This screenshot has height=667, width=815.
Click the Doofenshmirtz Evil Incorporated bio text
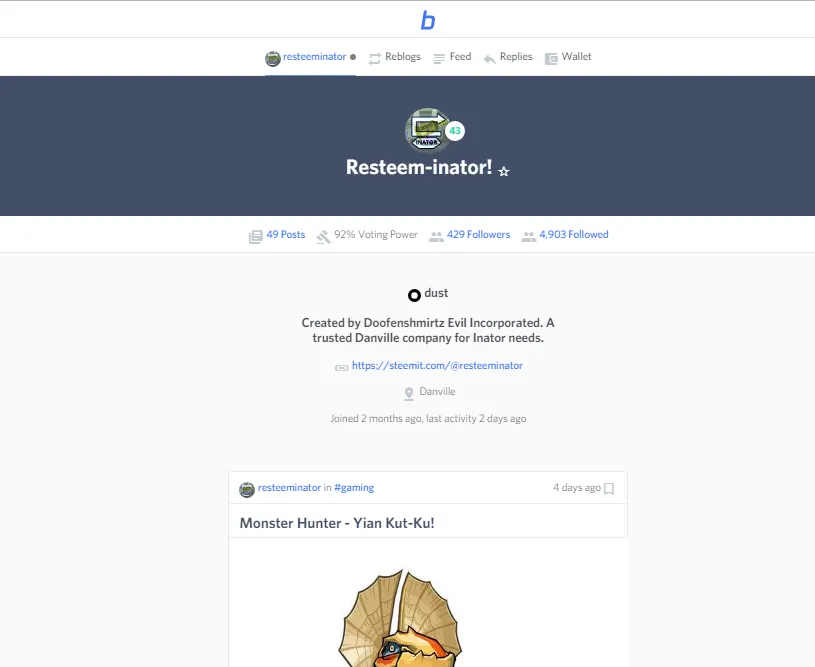428,330
